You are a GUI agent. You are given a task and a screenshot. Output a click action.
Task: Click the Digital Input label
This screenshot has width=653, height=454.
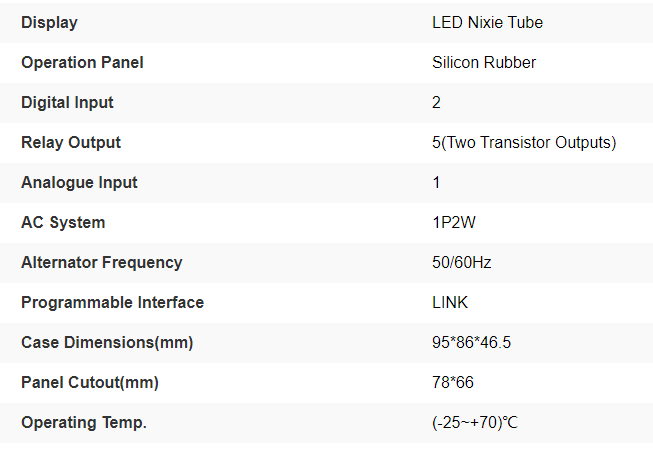[67, 102]
